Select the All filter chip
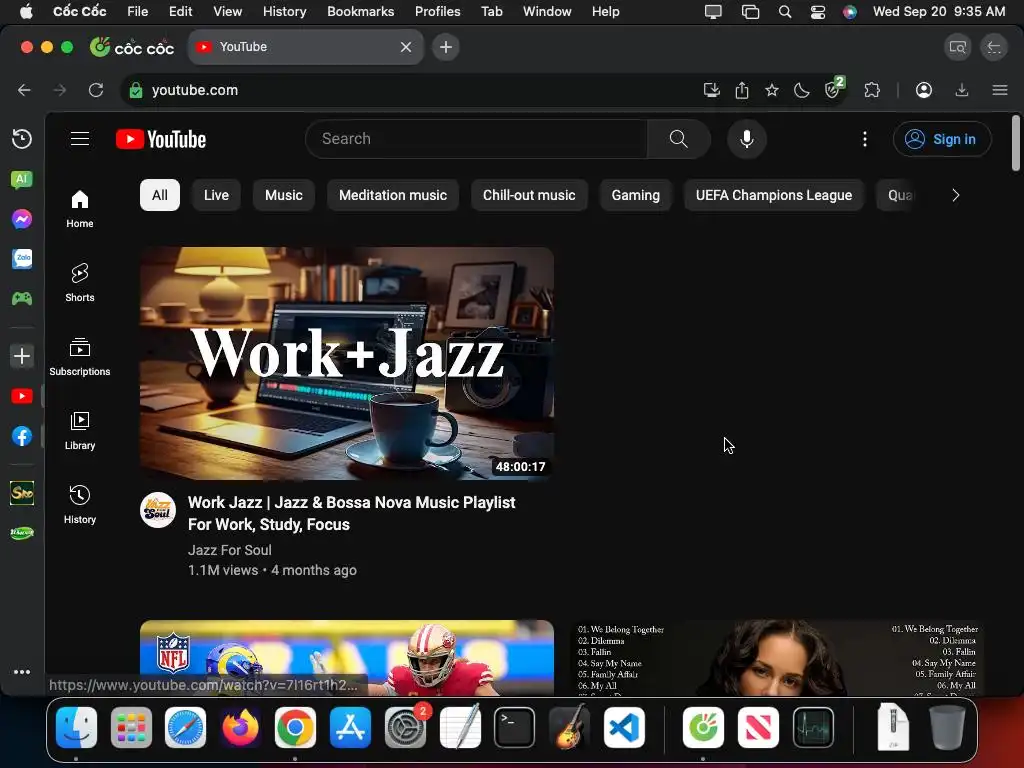The width and height of the screenshot is (1024, 768). [x=159, y=195]
